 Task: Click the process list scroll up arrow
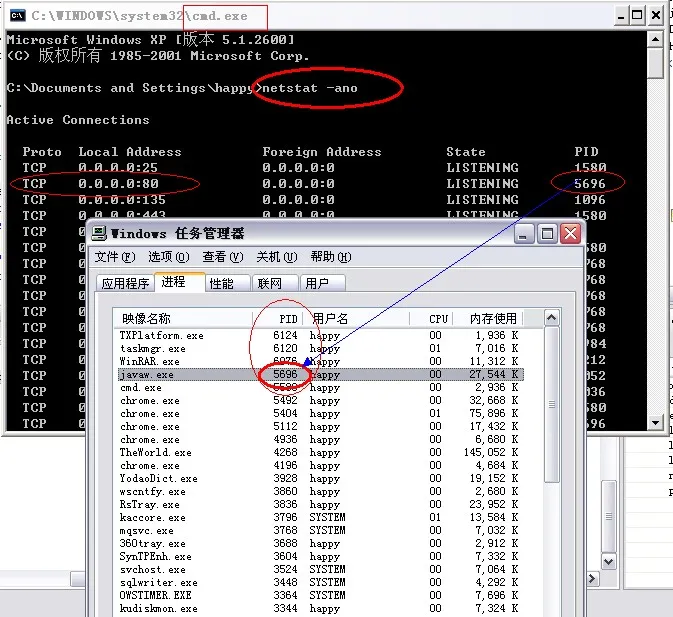(x=552, y=318)
